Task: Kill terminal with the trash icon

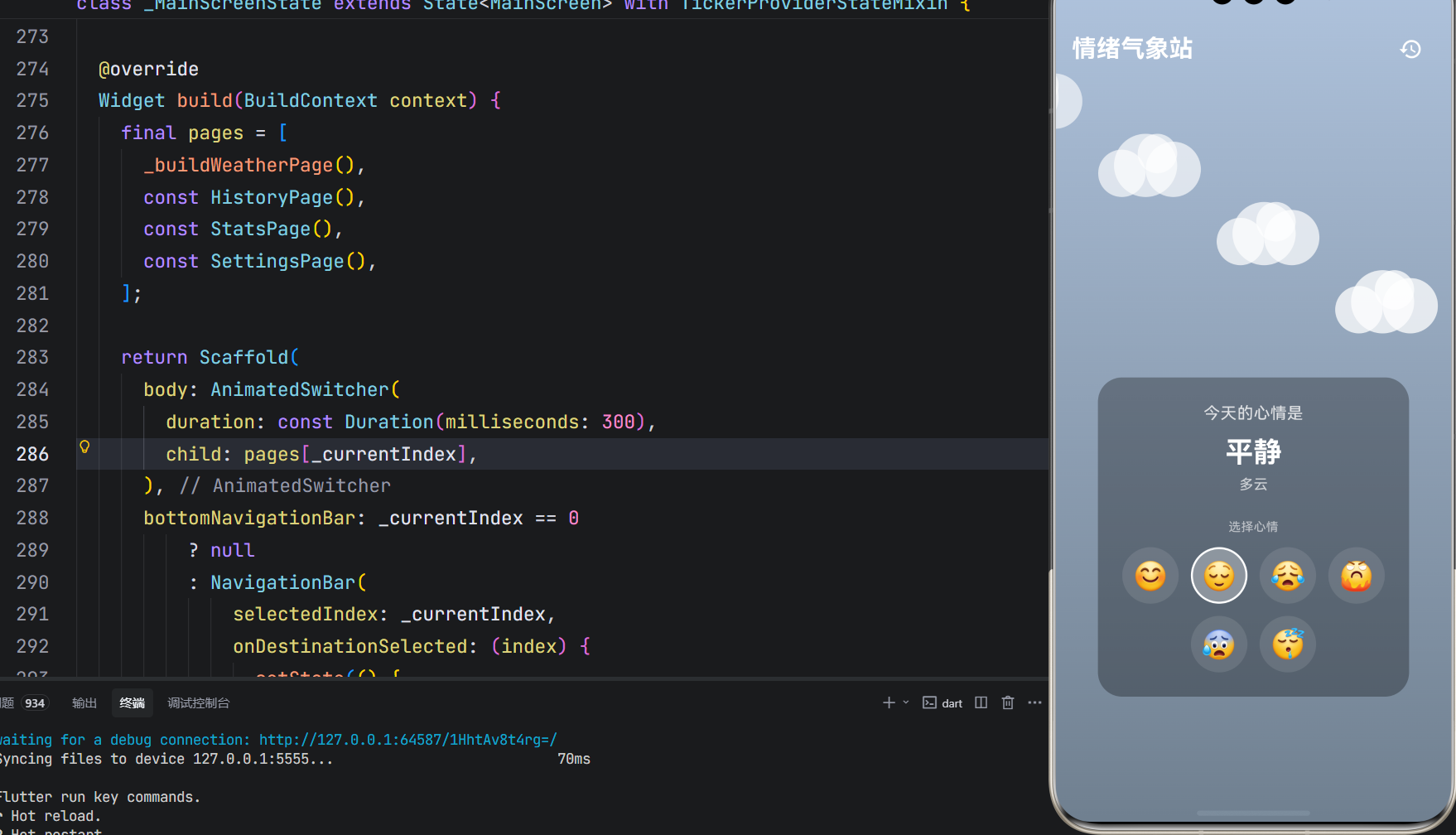Action: coord(1008,702)
